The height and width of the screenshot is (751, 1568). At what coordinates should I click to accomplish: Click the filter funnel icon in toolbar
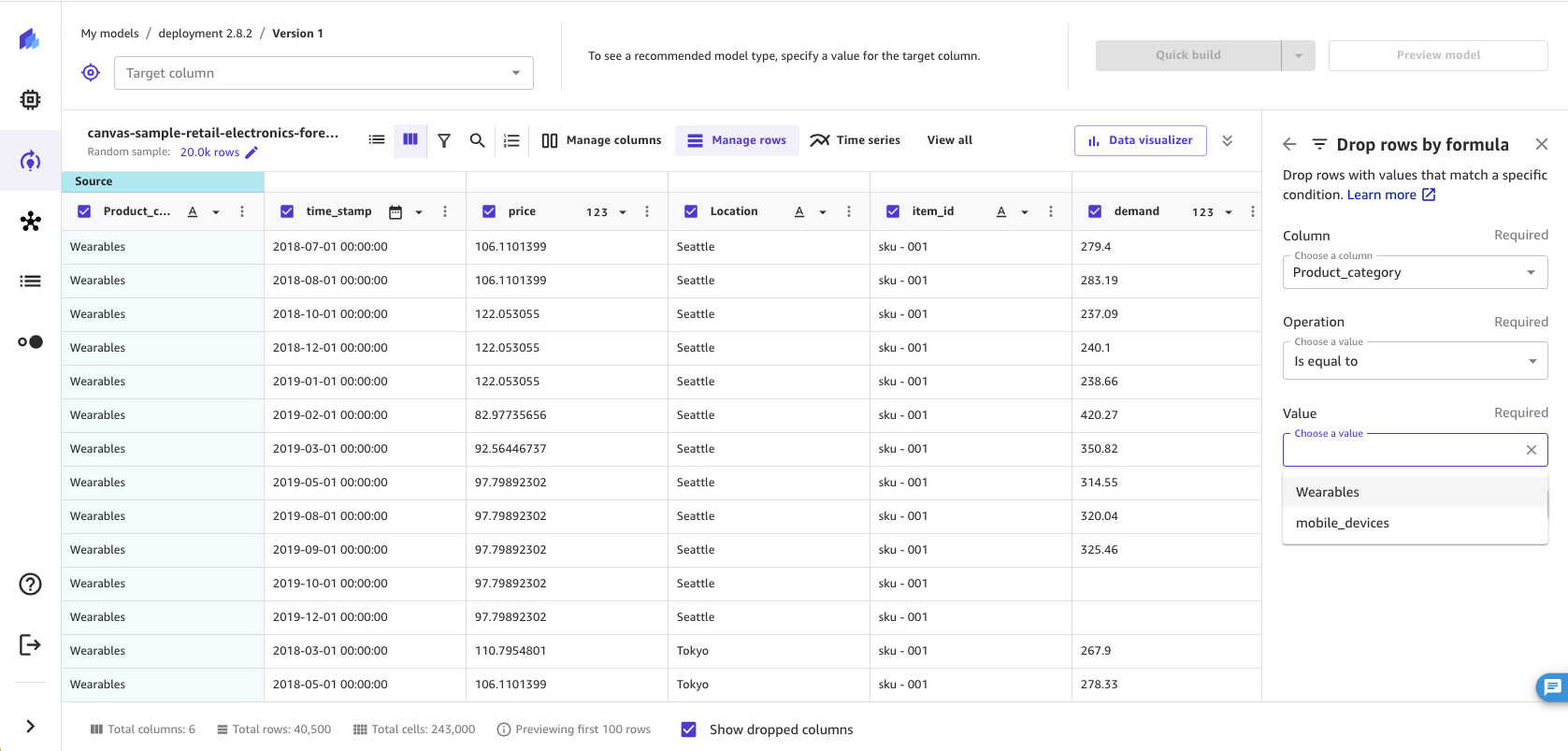click(x=444, y=140)
